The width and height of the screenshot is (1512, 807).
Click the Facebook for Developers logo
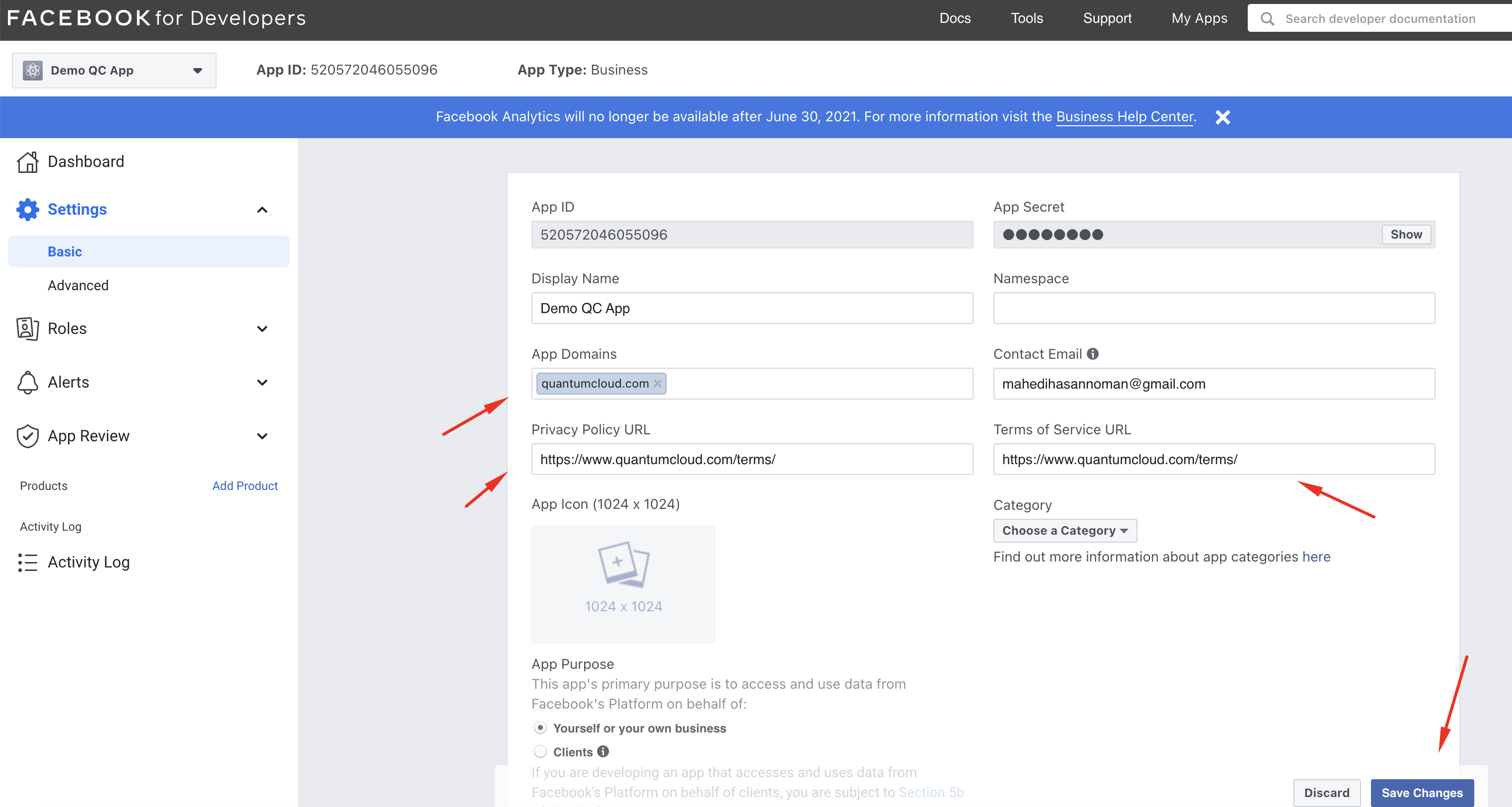156,18
